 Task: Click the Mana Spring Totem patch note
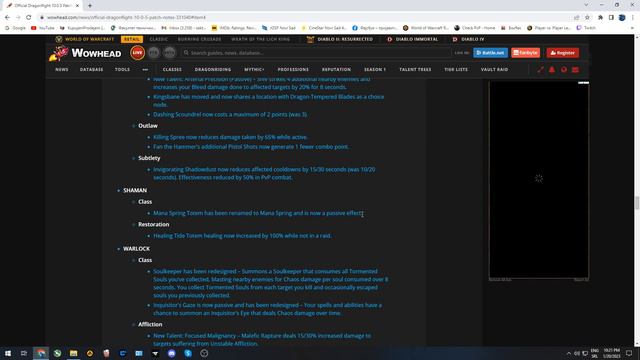pyautogui.click(x=258, y=213)
